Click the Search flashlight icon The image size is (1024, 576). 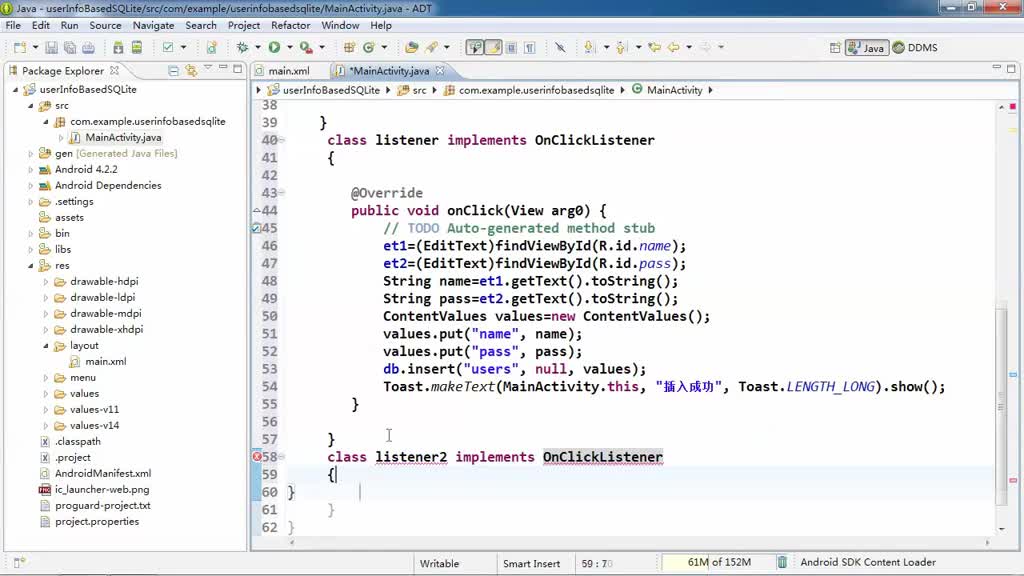tap(432, 48)
